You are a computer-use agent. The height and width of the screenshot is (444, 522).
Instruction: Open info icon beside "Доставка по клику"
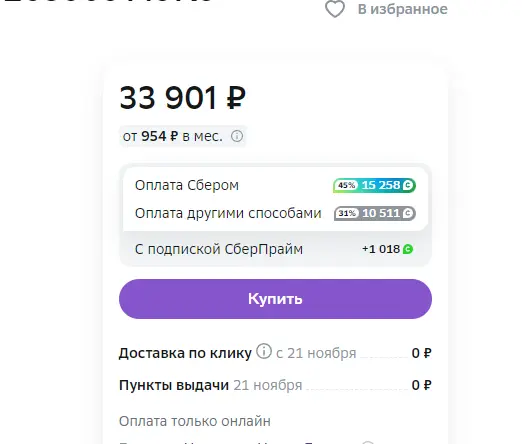point(264,351)
